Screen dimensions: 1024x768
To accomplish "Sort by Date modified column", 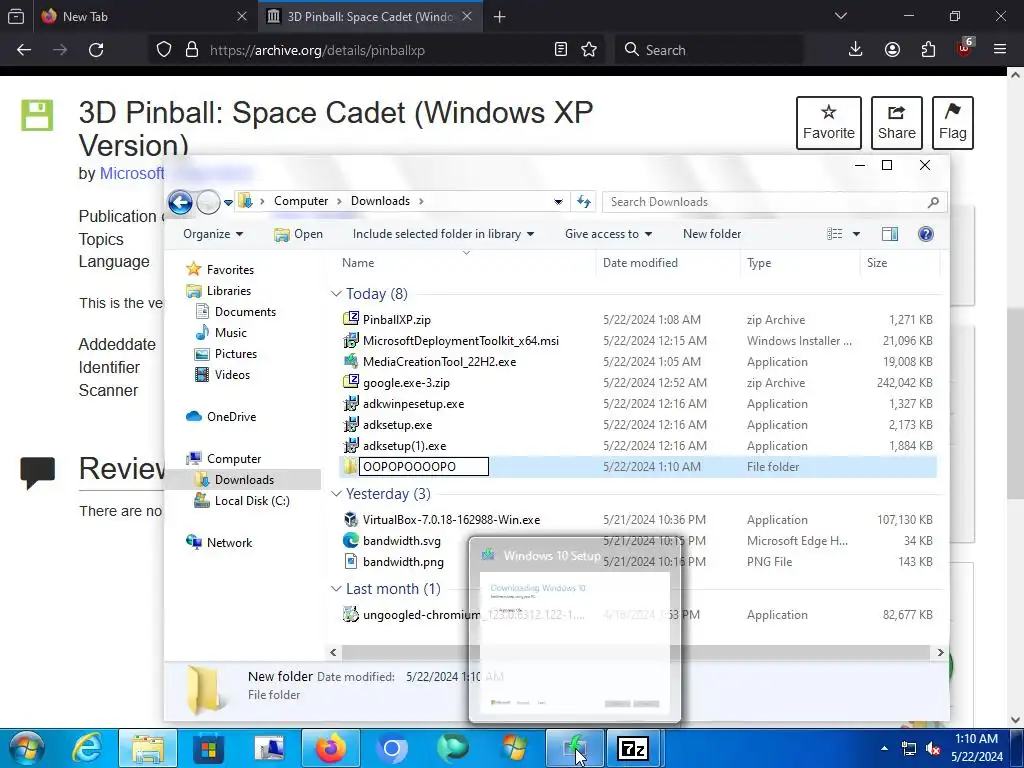I will click(x=640, y=263).
